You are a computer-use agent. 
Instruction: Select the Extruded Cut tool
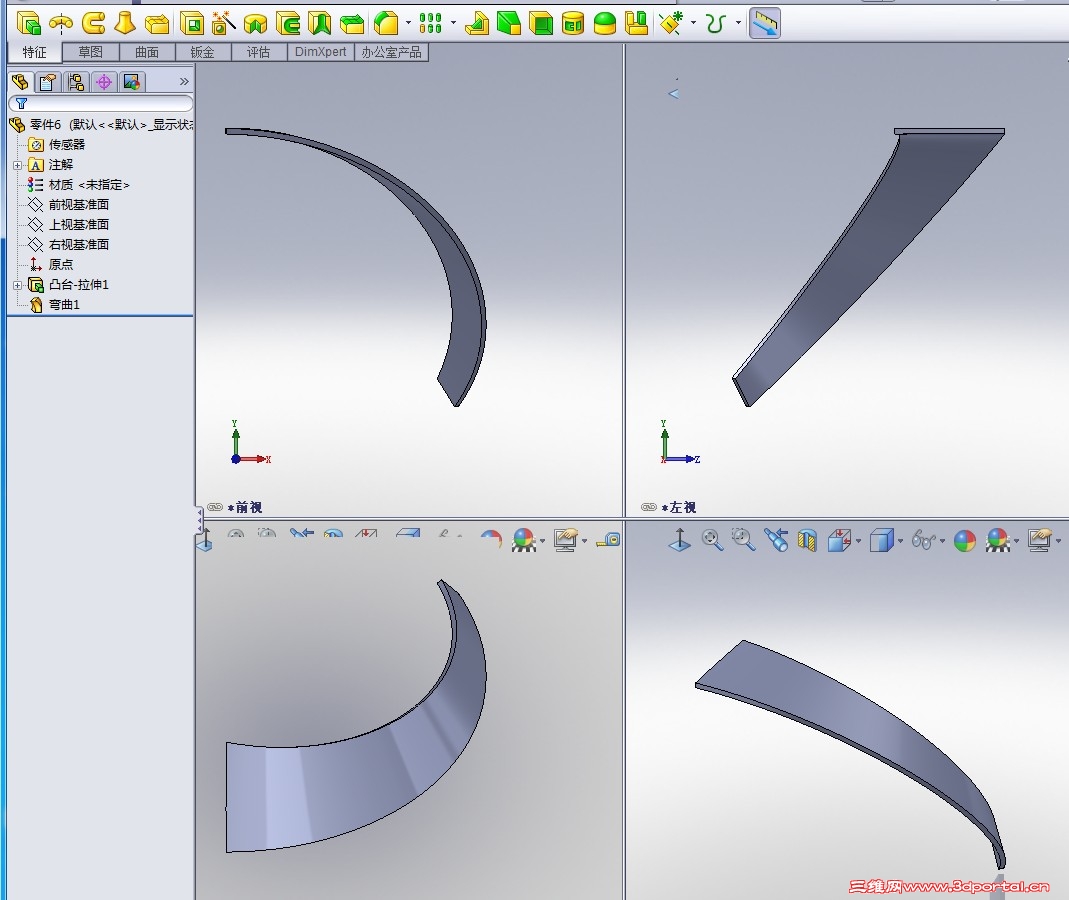click(193, 24)
